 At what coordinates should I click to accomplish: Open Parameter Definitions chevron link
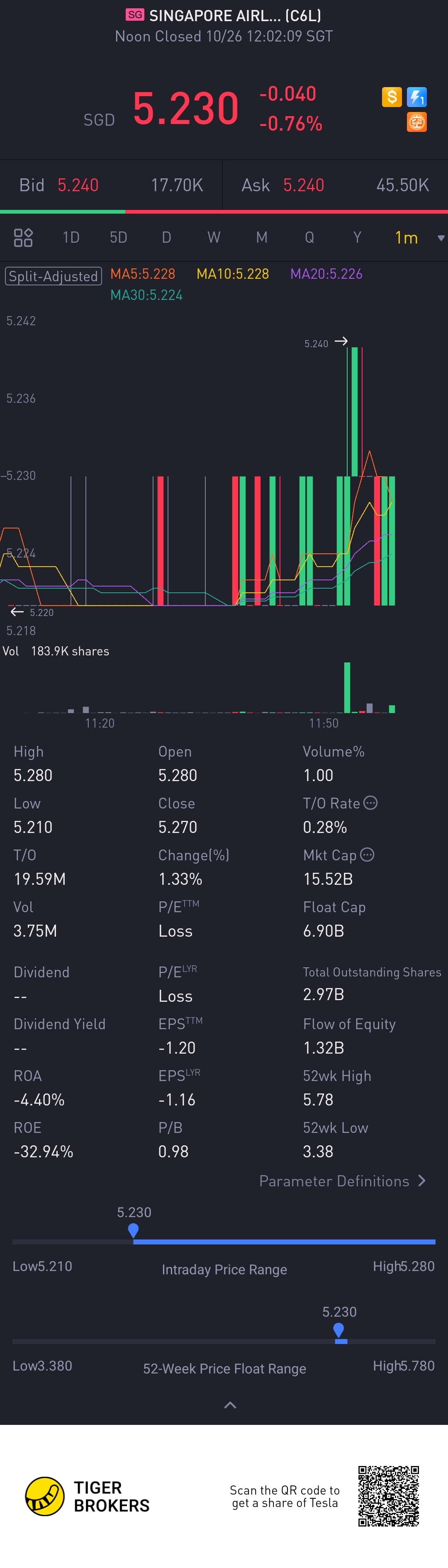coord(342,1181)
